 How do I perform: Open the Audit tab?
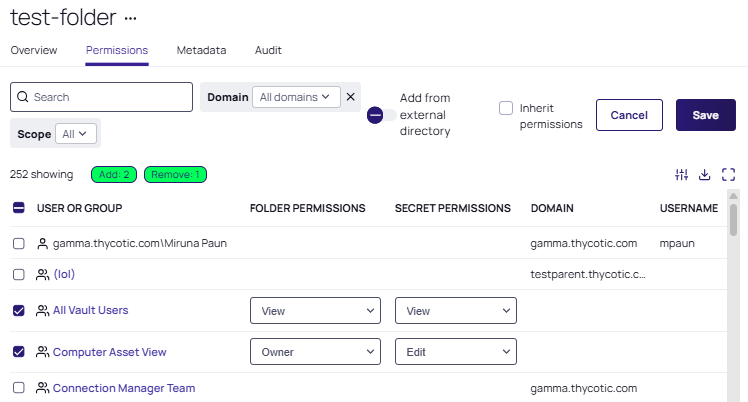tap(268, 50)
